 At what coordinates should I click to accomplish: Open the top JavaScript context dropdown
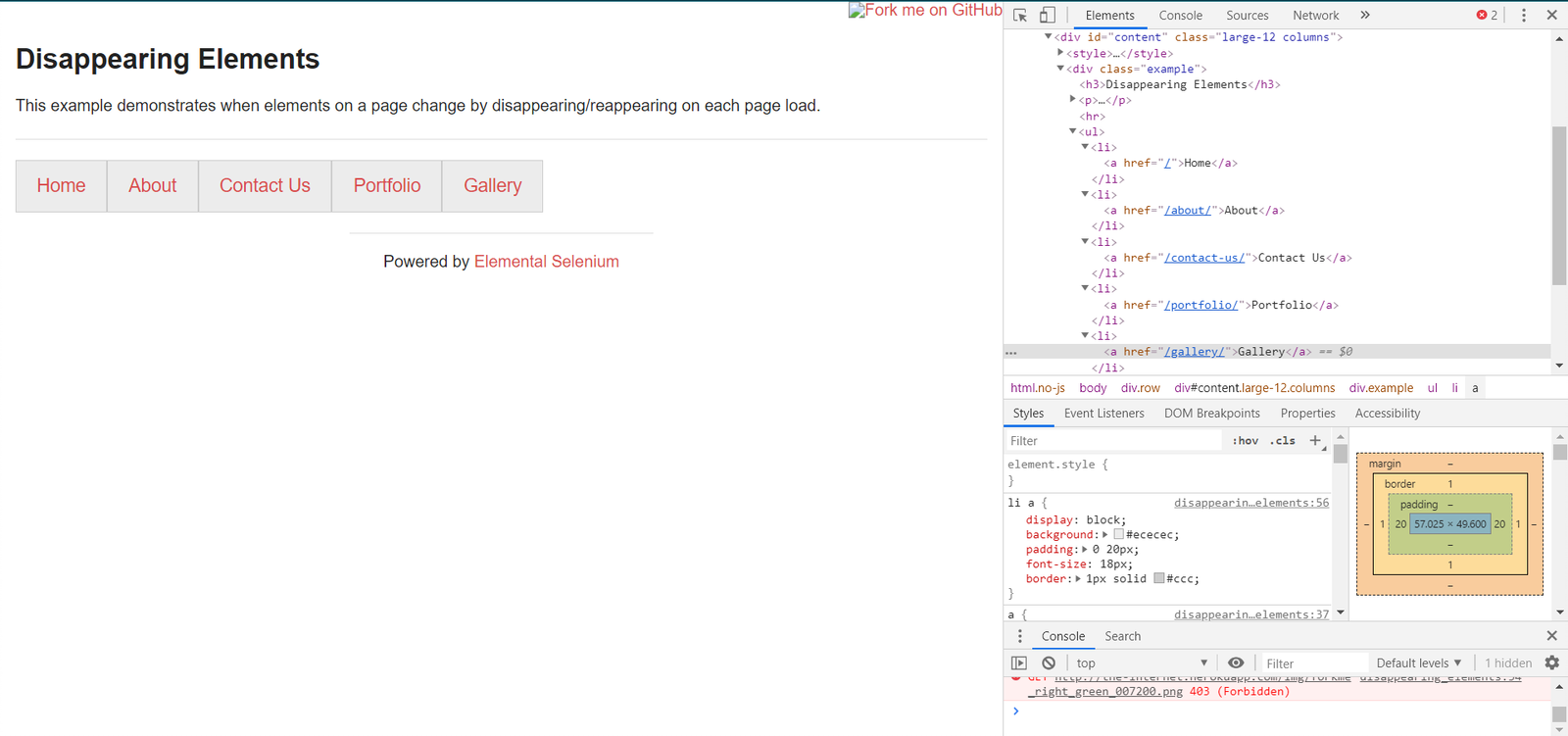pos(1141,663)
